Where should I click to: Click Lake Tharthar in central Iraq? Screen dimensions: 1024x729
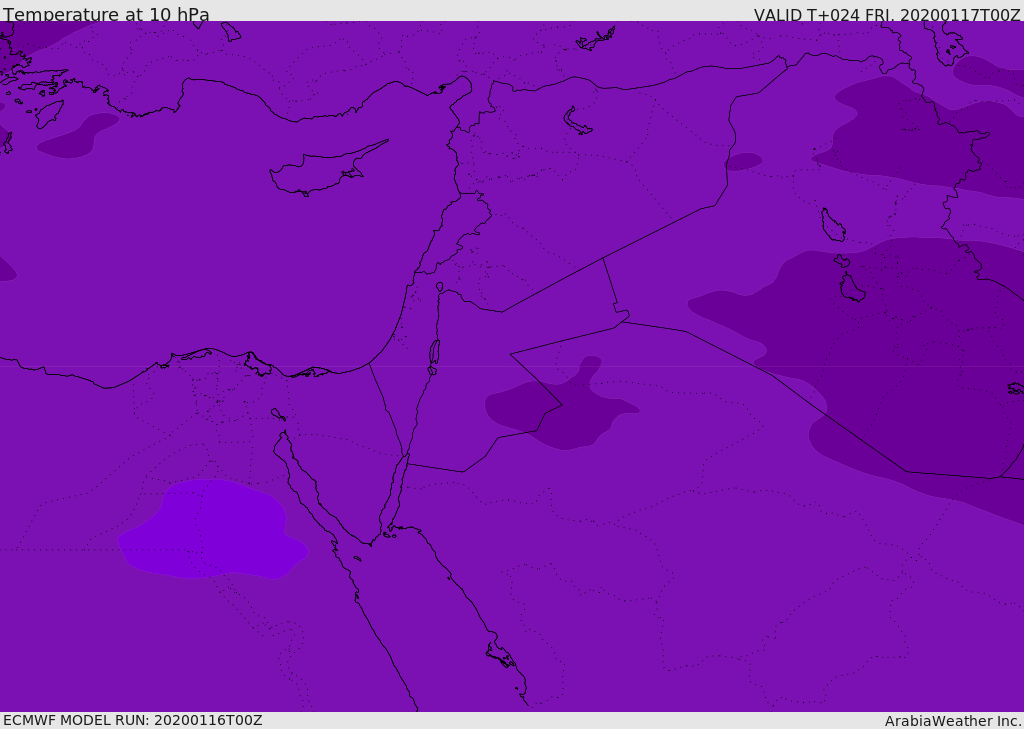832,226
